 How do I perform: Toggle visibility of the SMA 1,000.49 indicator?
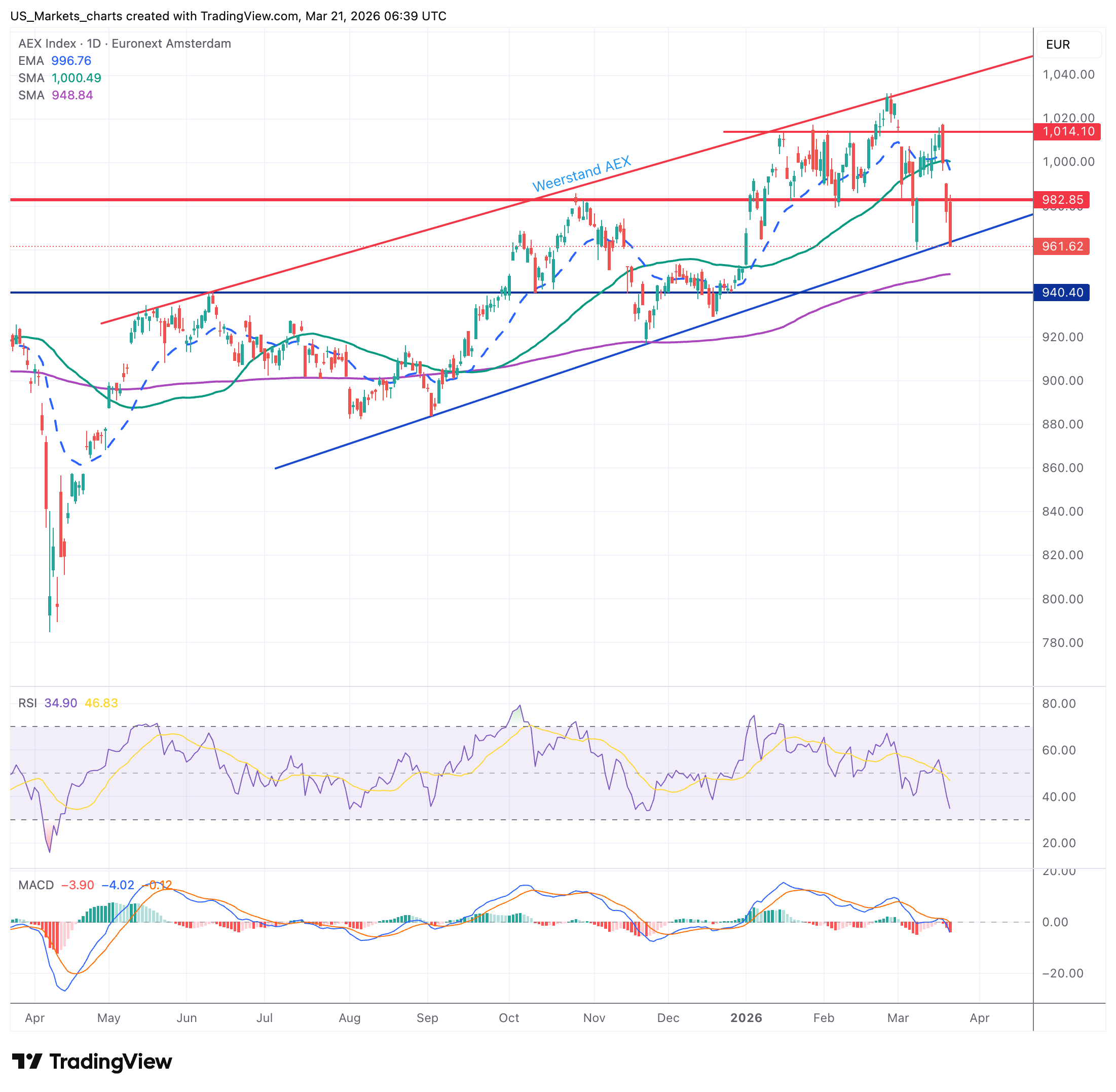point(60,78)
